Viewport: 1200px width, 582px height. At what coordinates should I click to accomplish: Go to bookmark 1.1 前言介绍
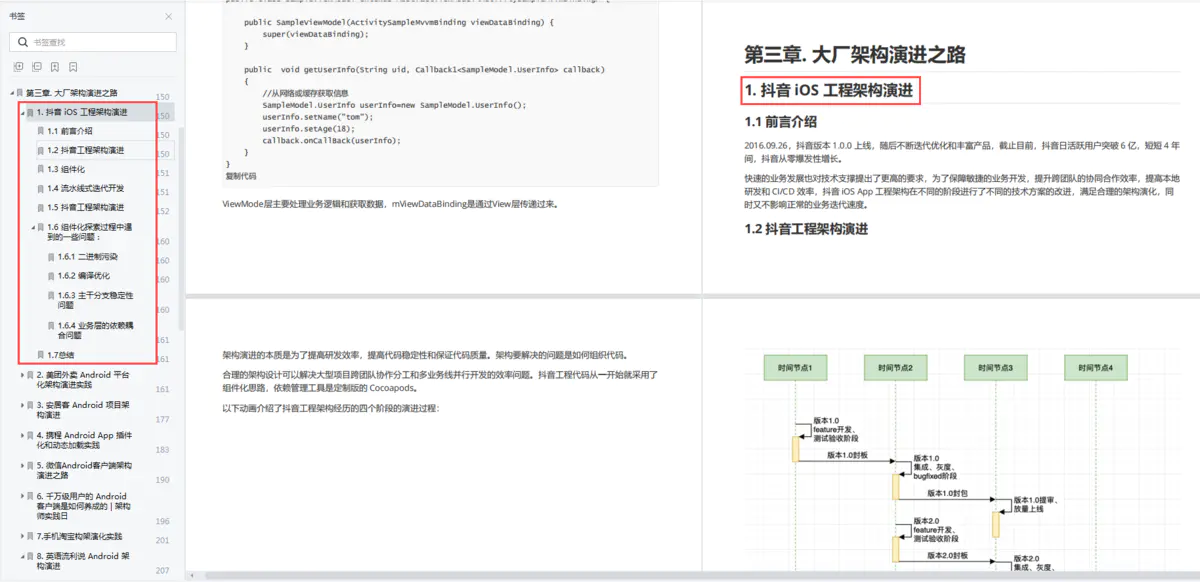[70, 131]
